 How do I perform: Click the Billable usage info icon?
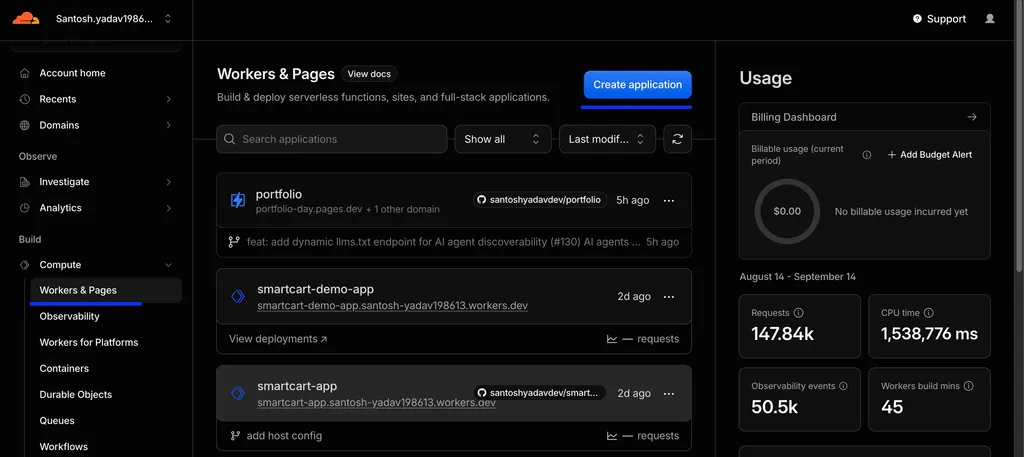point(867,155)
